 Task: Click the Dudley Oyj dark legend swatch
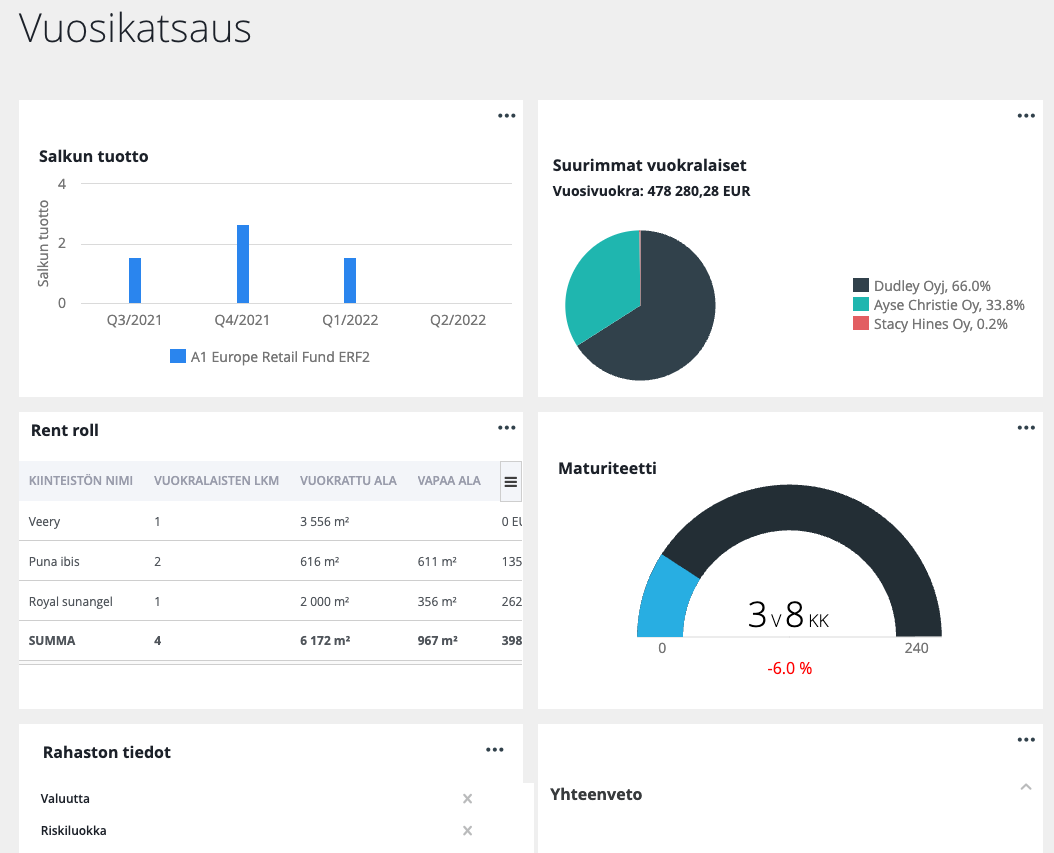pyautogui.click(x=861, y=285)
